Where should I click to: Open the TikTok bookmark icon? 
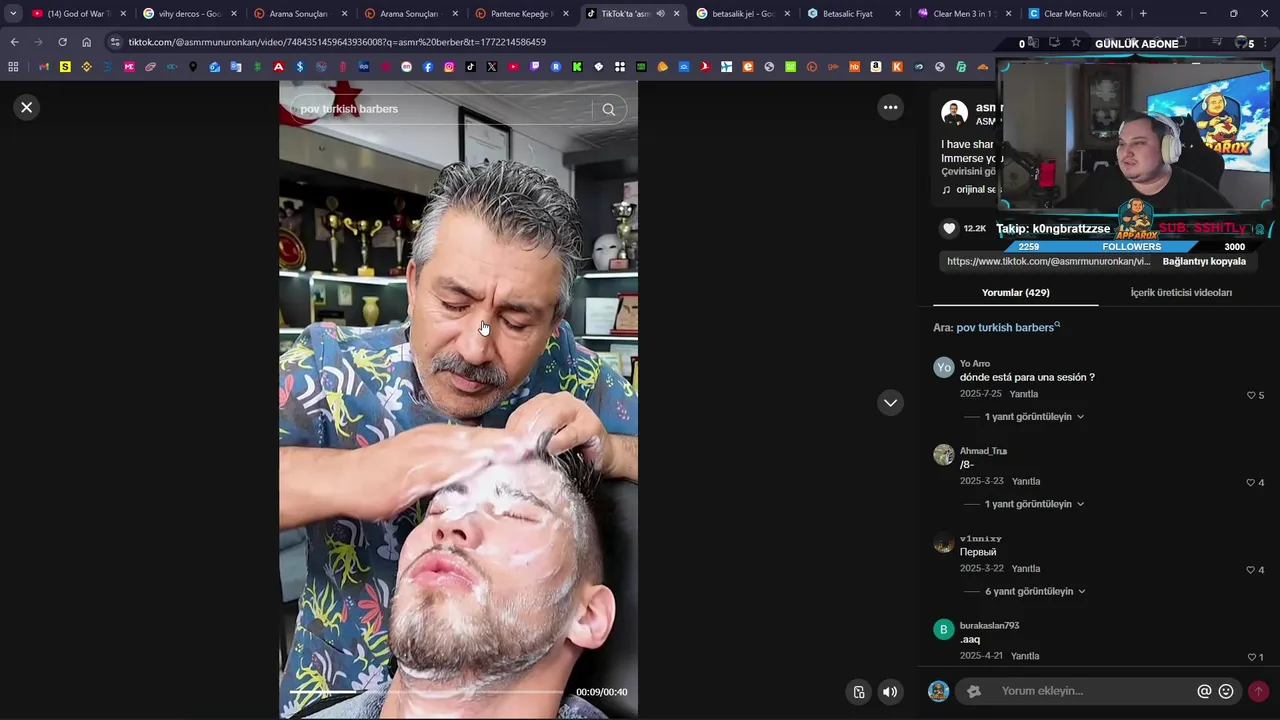pyautogui.click(x=470, y=67)
